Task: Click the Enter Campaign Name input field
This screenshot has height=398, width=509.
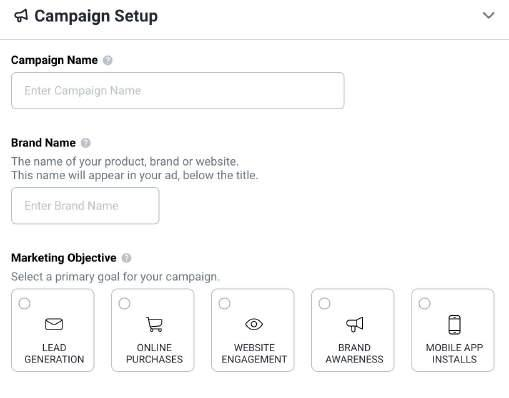Action: click(x=178, y=91)
